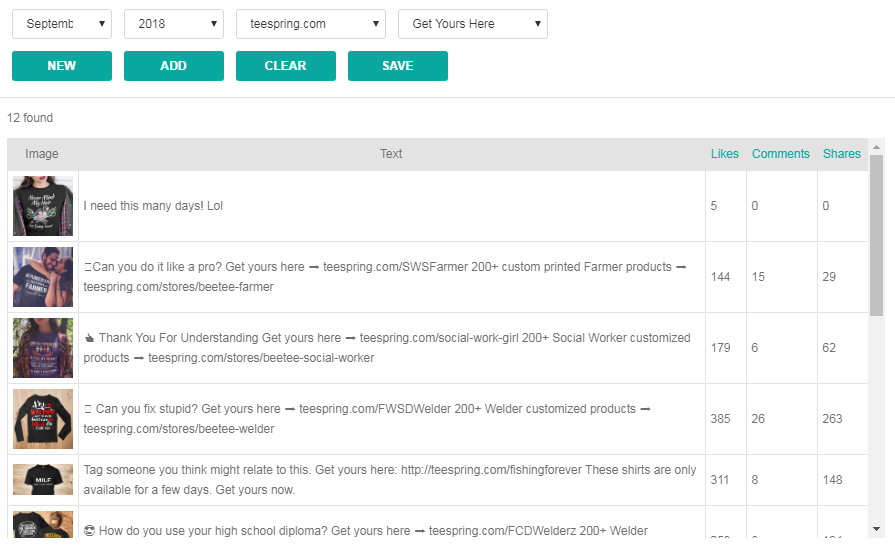The height and width of the screenshot is (545, 895).
Task: Click the Text column header
Action: point(391,154)
